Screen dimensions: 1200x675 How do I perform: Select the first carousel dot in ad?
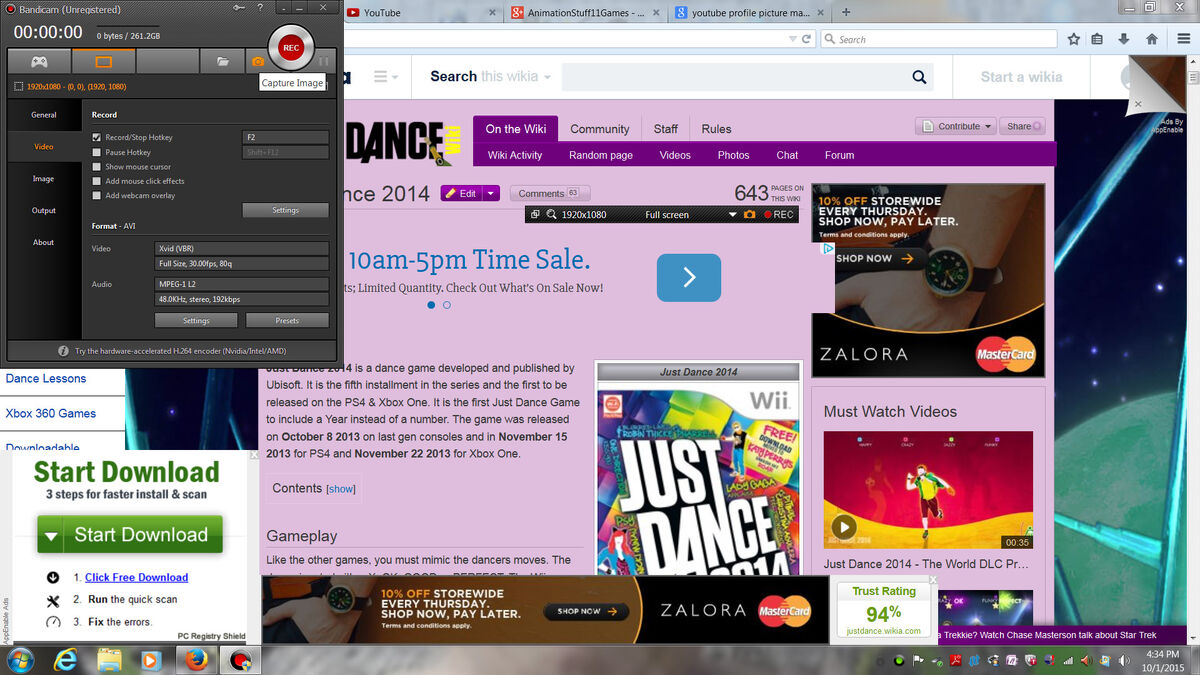click(x=431, y=305)
